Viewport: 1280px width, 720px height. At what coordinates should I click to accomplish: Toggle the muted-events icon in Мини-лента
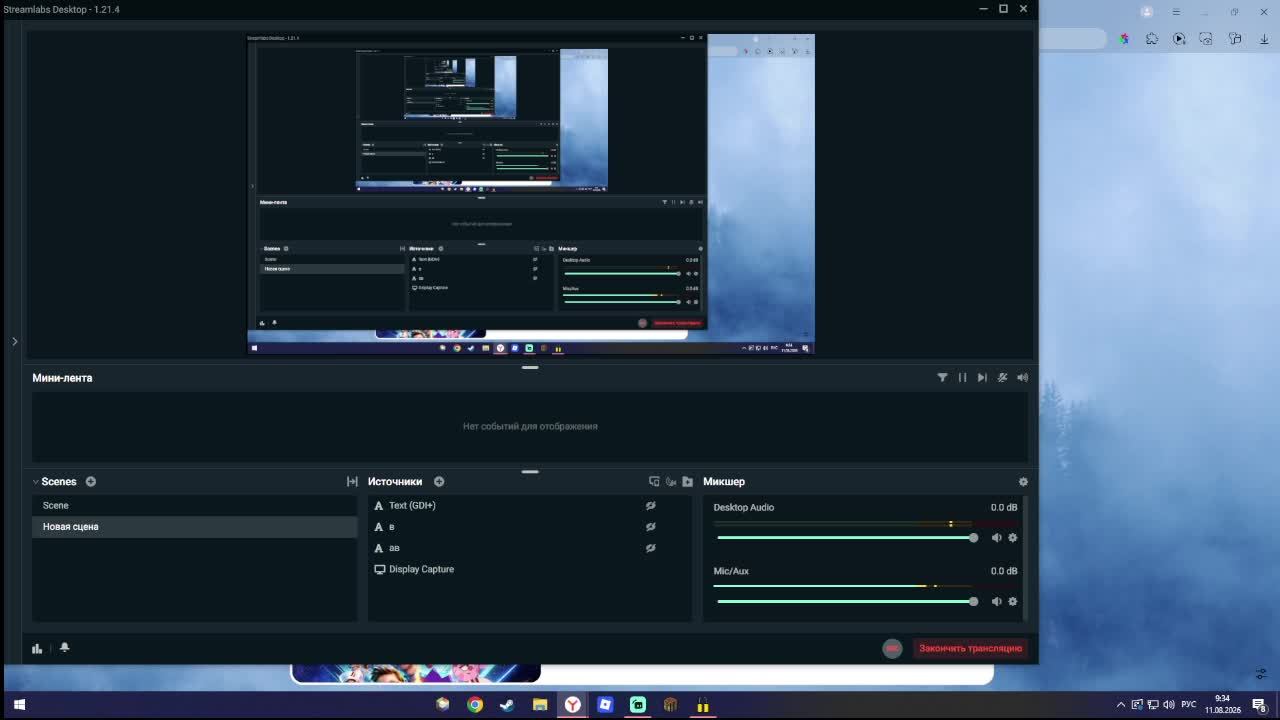tap(1002, 378)
